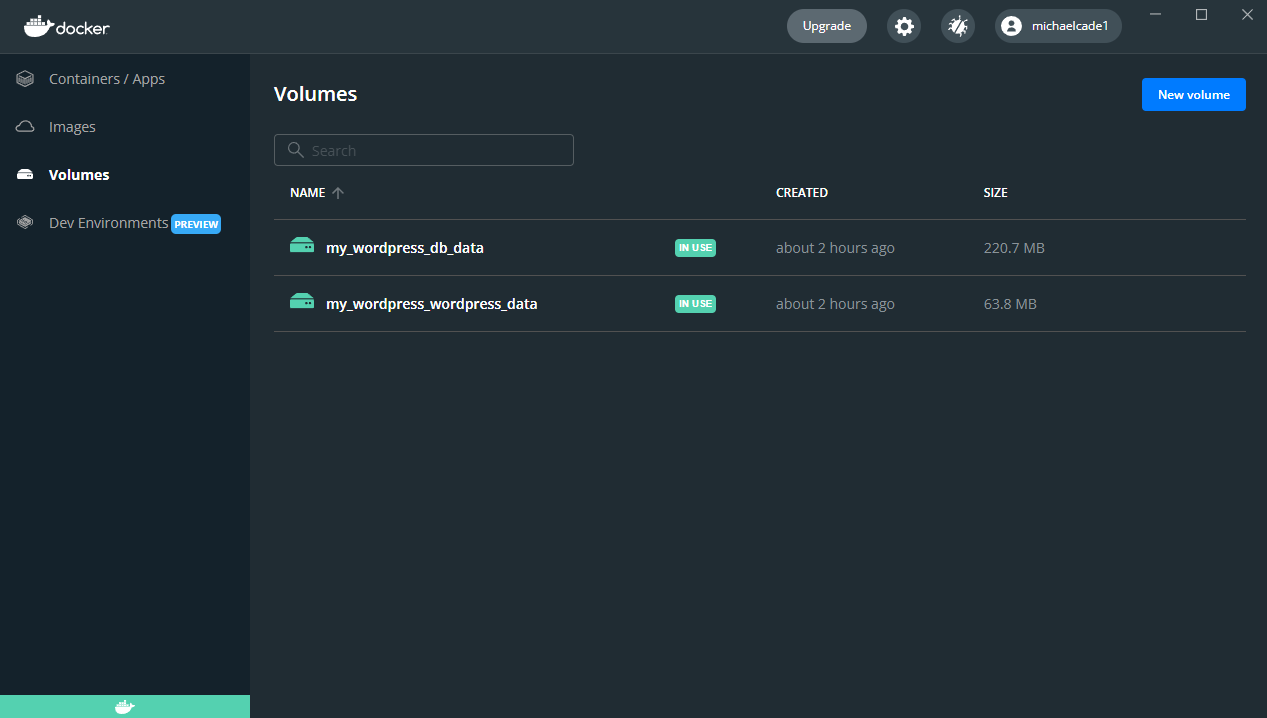Click the my_wordpress_db_data volume drive icon
1267x718 pixels.
click(302, 246)
